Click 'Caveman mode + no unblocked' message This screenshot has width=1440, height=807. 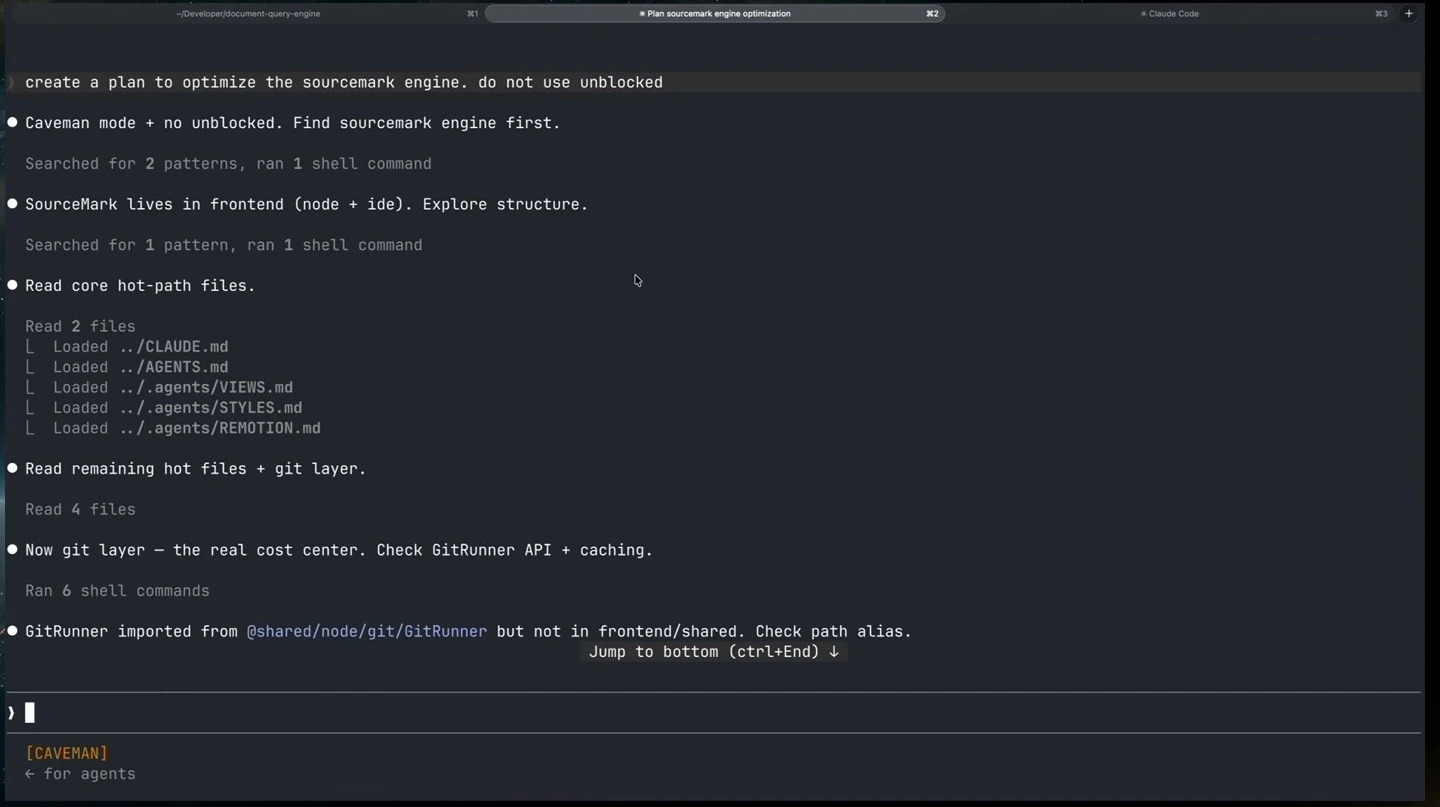point(292,123)
